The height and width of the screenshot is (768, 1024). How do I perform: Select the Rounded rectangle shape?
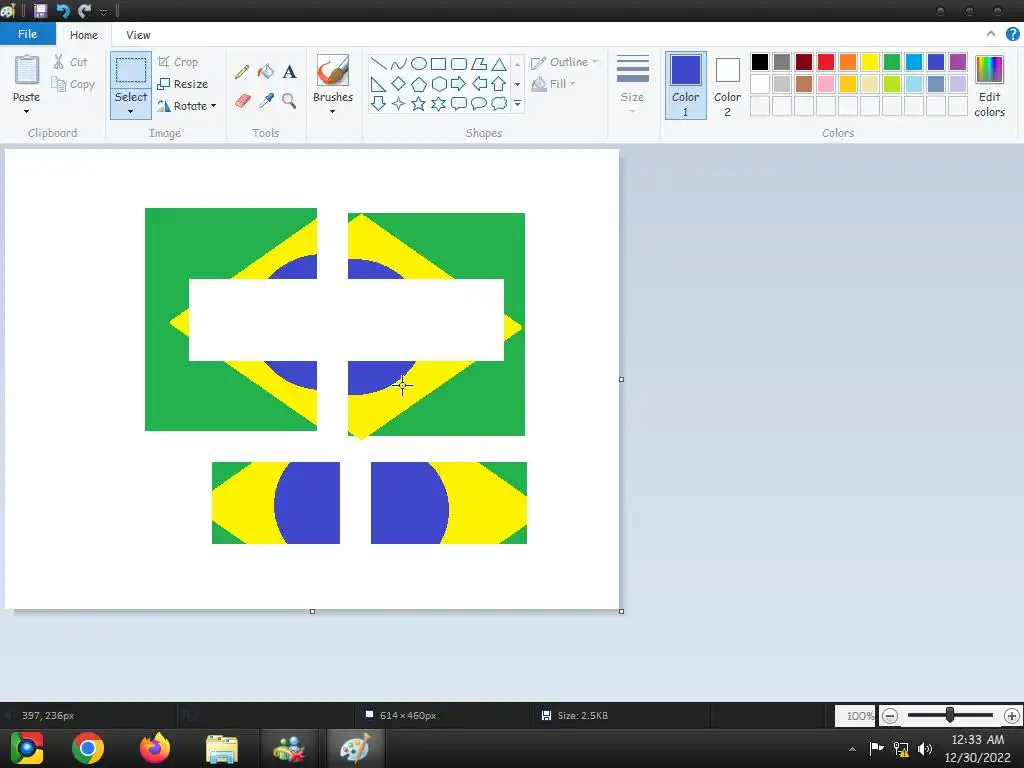pyautogui.click(x=459, y=63)
